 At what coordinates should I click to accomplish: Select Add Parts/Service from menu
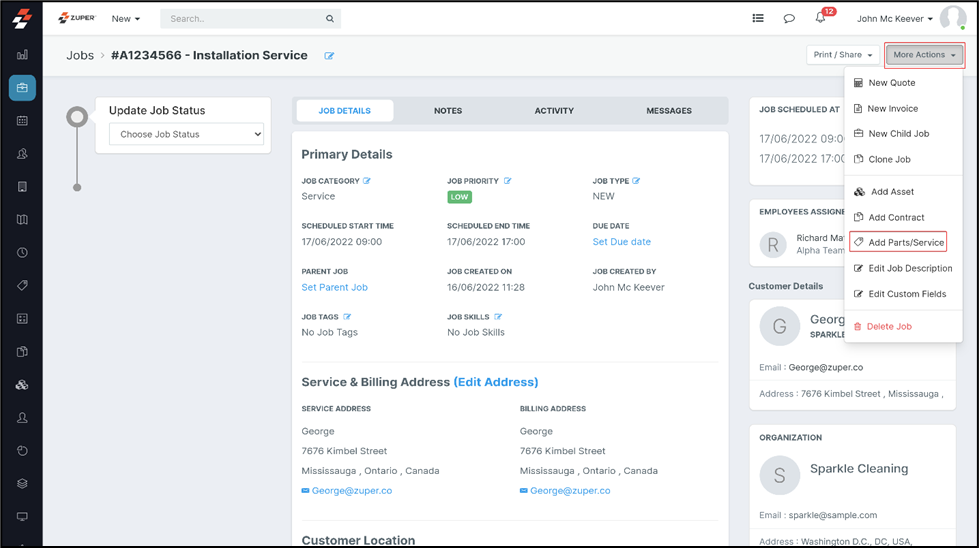(x=905, y=242)
